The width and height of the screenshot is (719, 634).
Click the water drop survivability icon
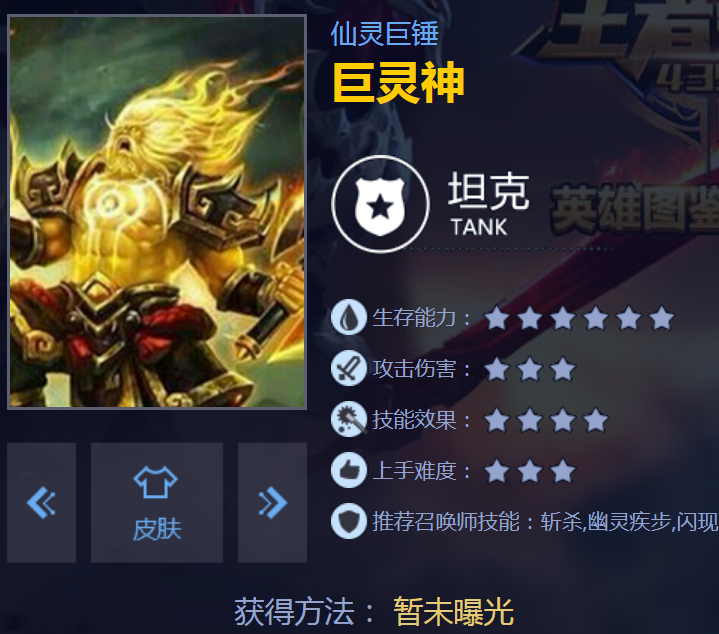pyautogui.click(x=348, y=317)
